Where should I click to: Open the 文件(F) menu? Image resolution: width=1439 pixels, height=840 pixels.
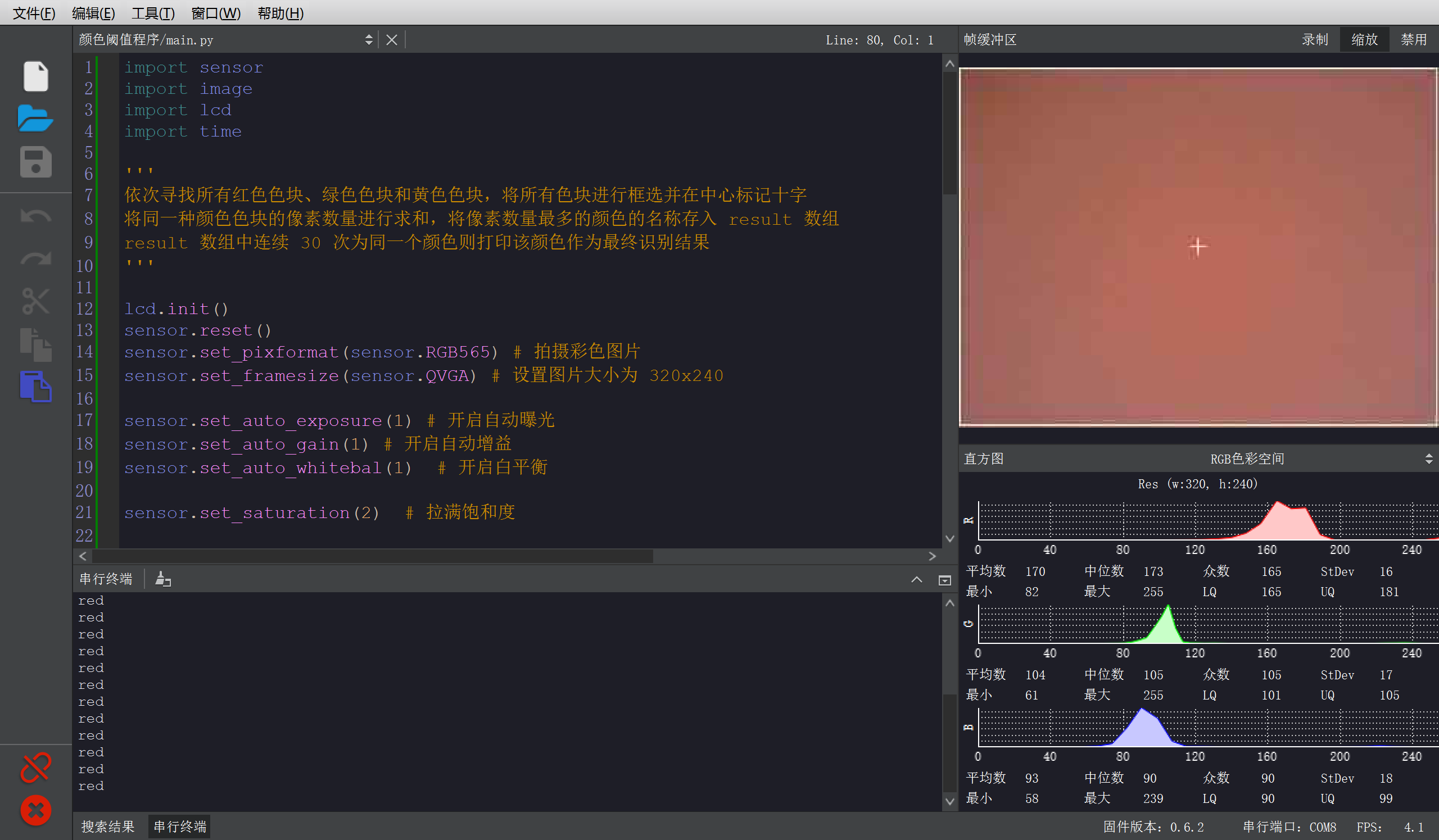[34, 12]
